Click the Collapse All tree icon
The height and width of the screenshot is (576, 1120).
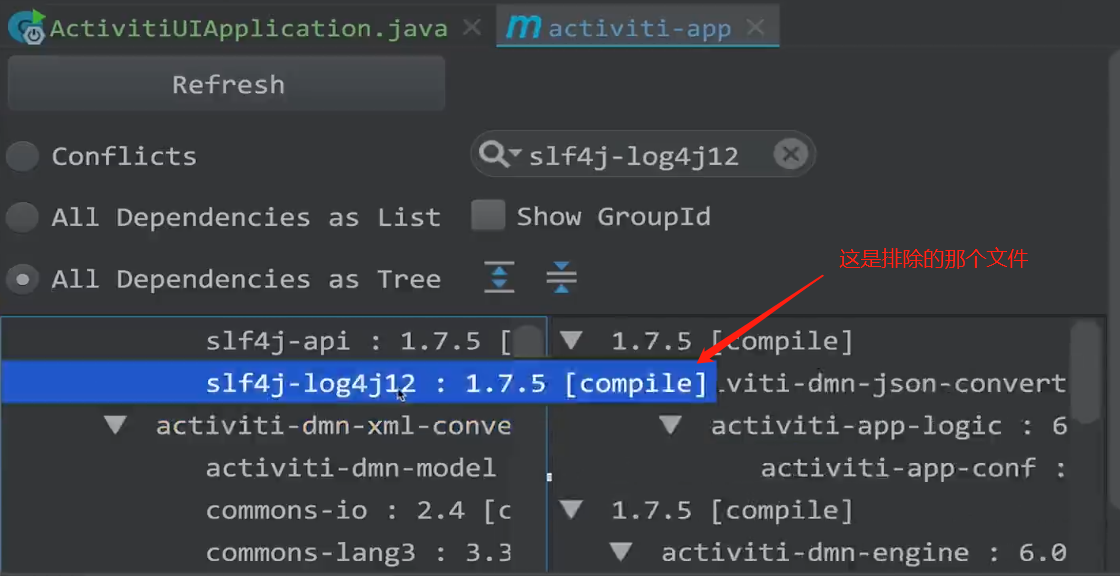click(x=561, y=277)
